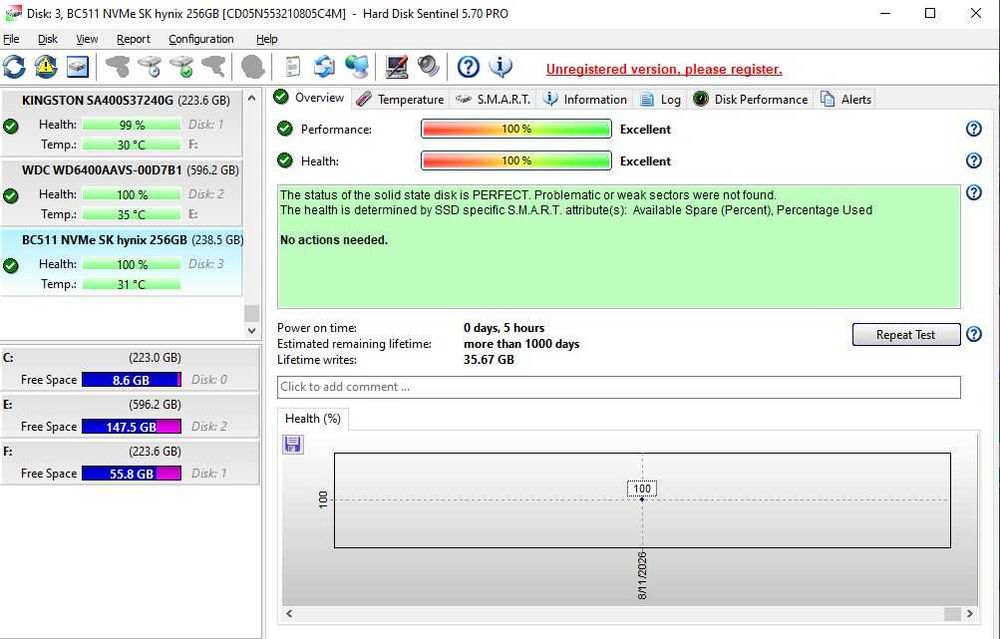Viewport: 1000px width, 639px height.
Task: Click the Health 100 % gradient bar
Action: coord(516,161)
